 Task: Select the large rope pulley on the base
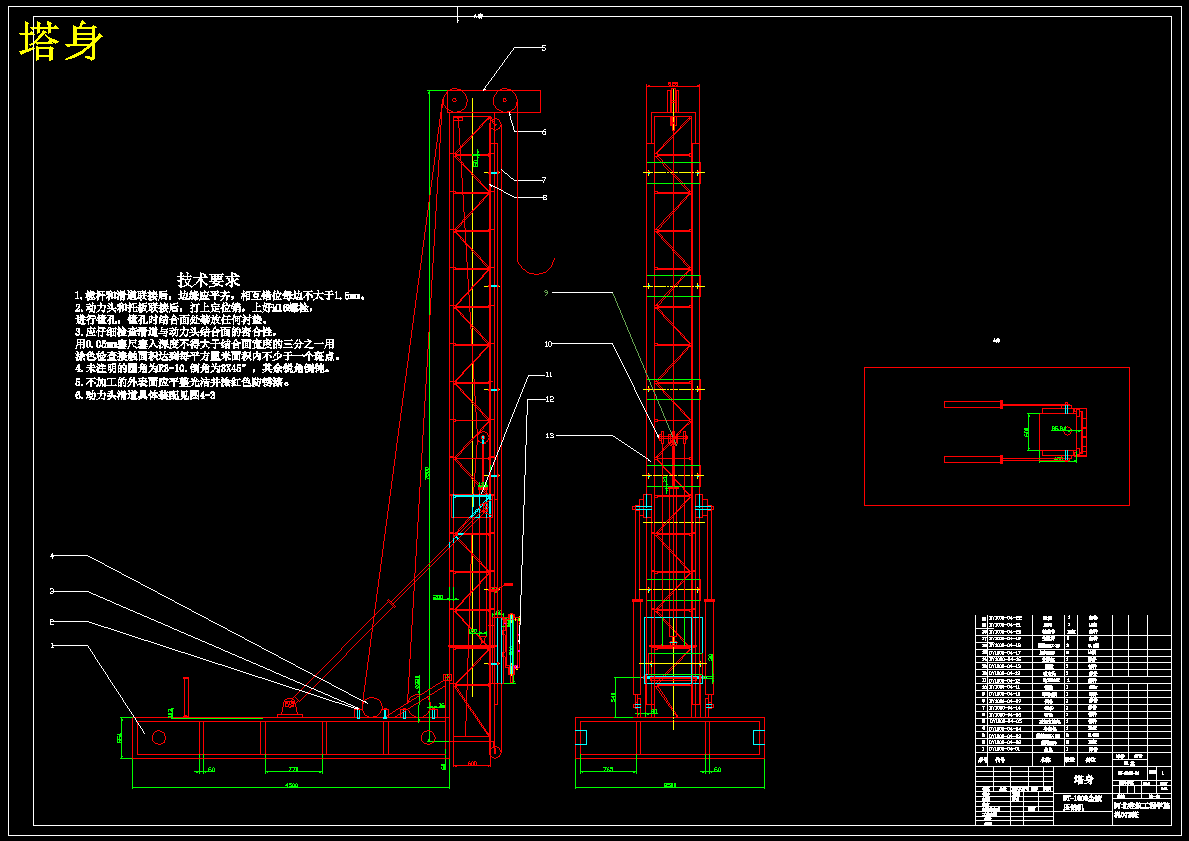point(372,708)
